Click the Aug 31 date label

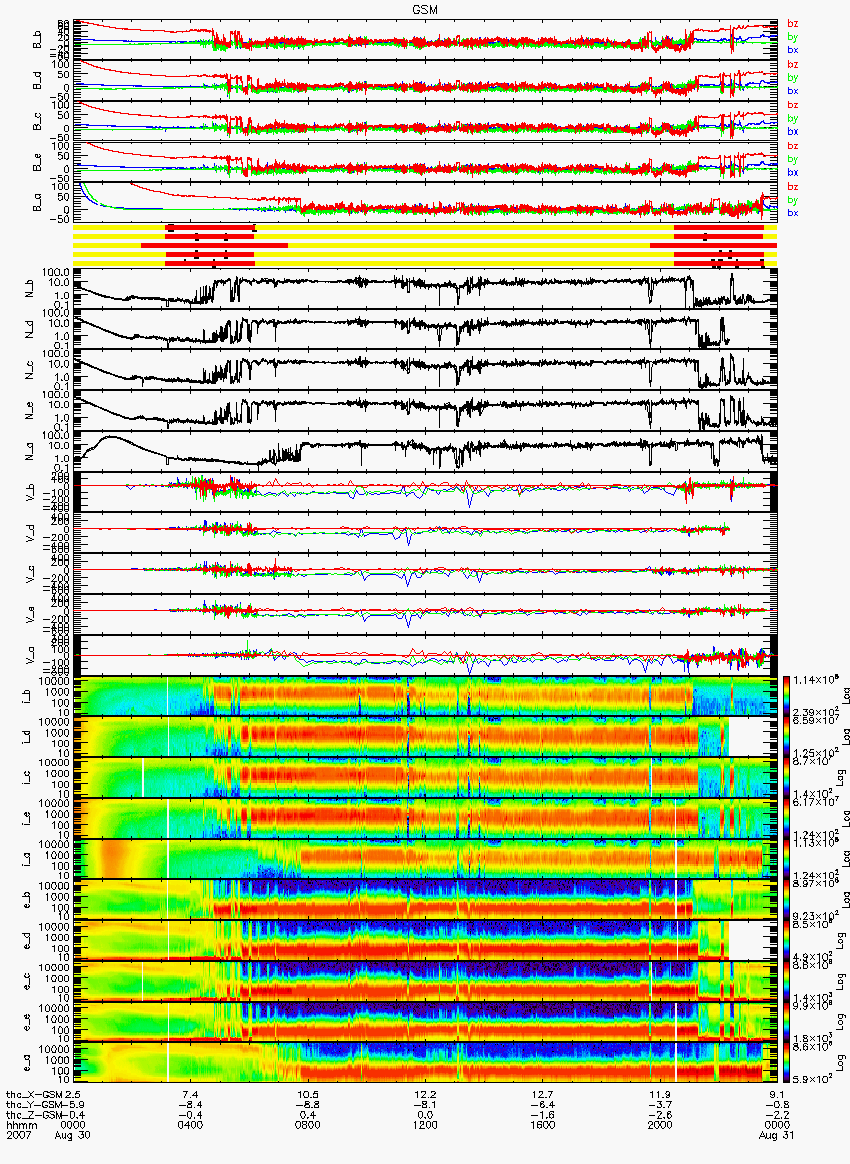coord(777,1134)
